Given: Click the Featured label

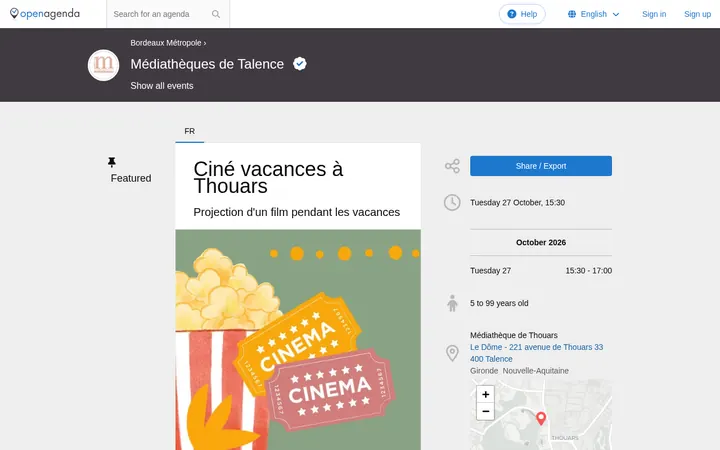Looking at the screenshot, I should coord(130,178).
